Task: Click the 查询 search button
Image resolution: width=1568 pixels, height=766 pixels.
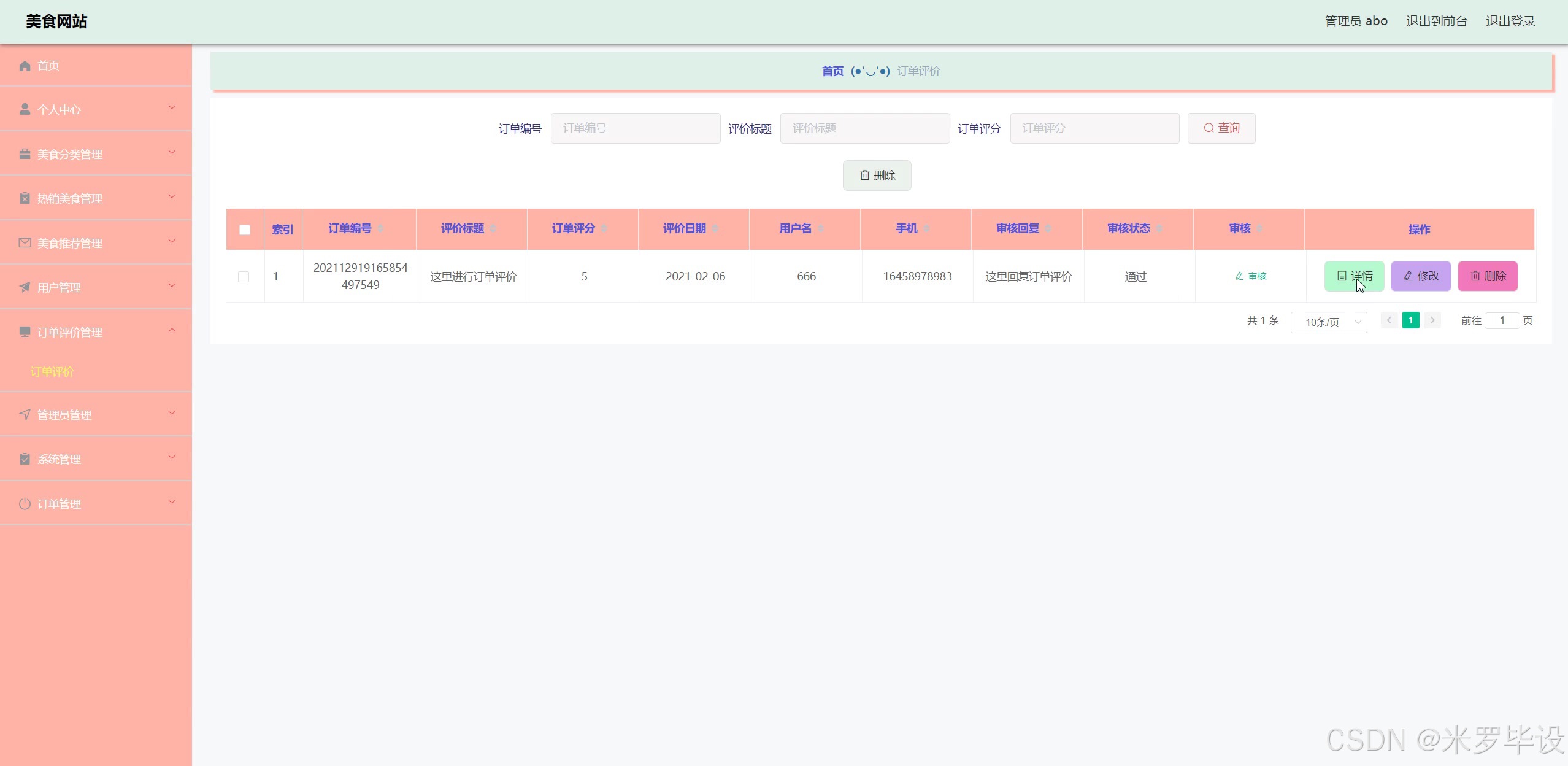Action: [x=1221, y=128]
